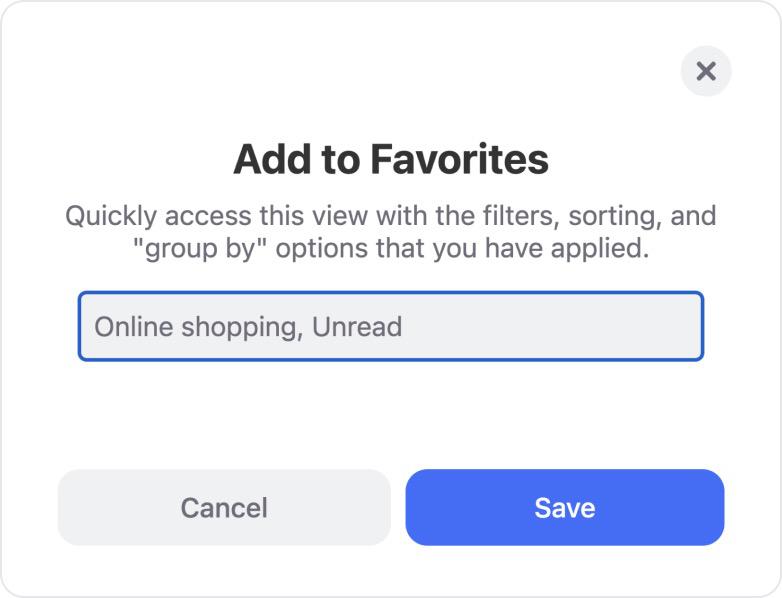Click the white Save label

pos(565,508)
